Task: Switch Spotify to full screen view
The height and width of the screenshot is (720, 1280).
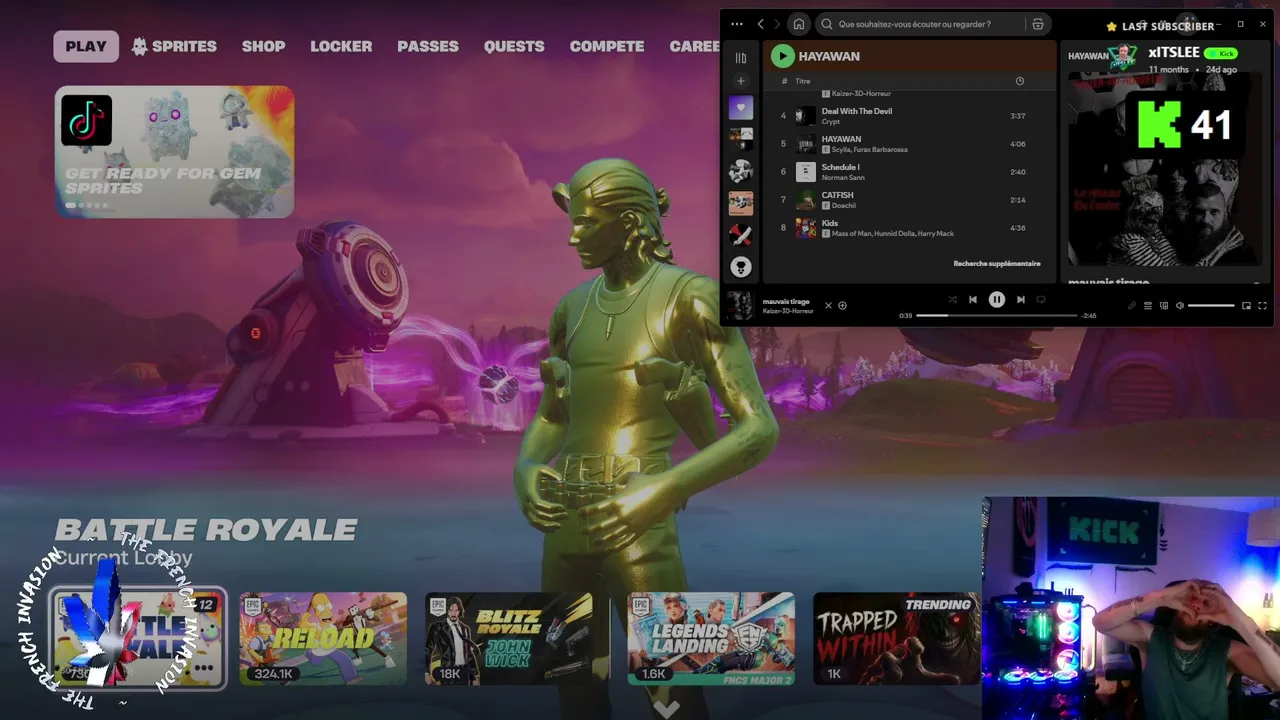Action: click(1262, 305)
